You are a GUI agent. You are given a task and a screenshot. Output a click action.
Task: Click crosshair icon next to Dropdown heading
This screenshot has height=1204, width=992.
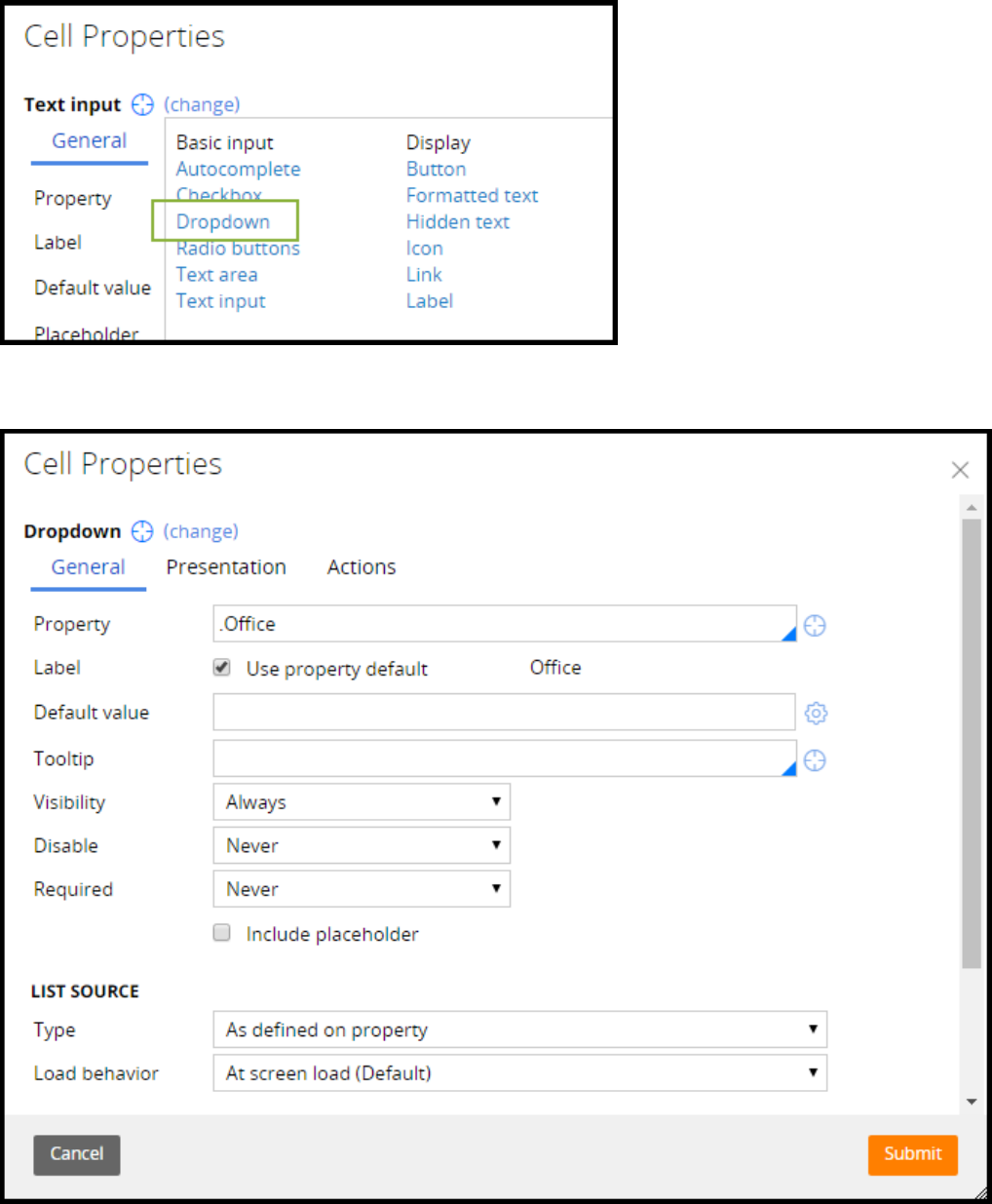[x=142, y=531]
